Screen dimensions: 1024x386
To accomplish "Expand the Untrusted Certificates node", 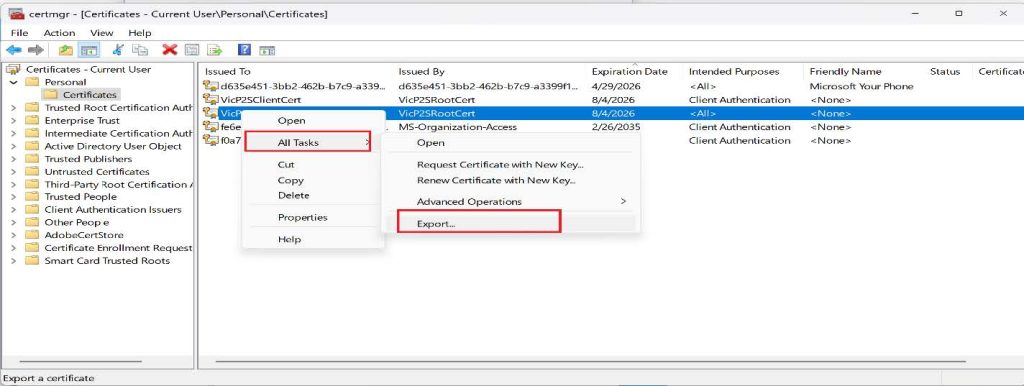I will 14,172.
